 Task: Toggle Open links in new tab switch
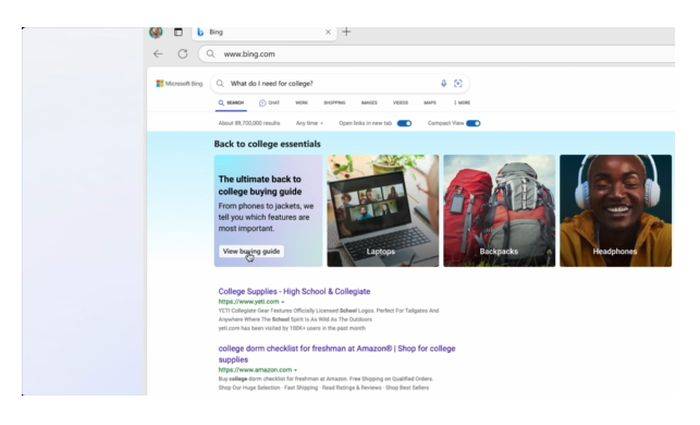[404, 123]
